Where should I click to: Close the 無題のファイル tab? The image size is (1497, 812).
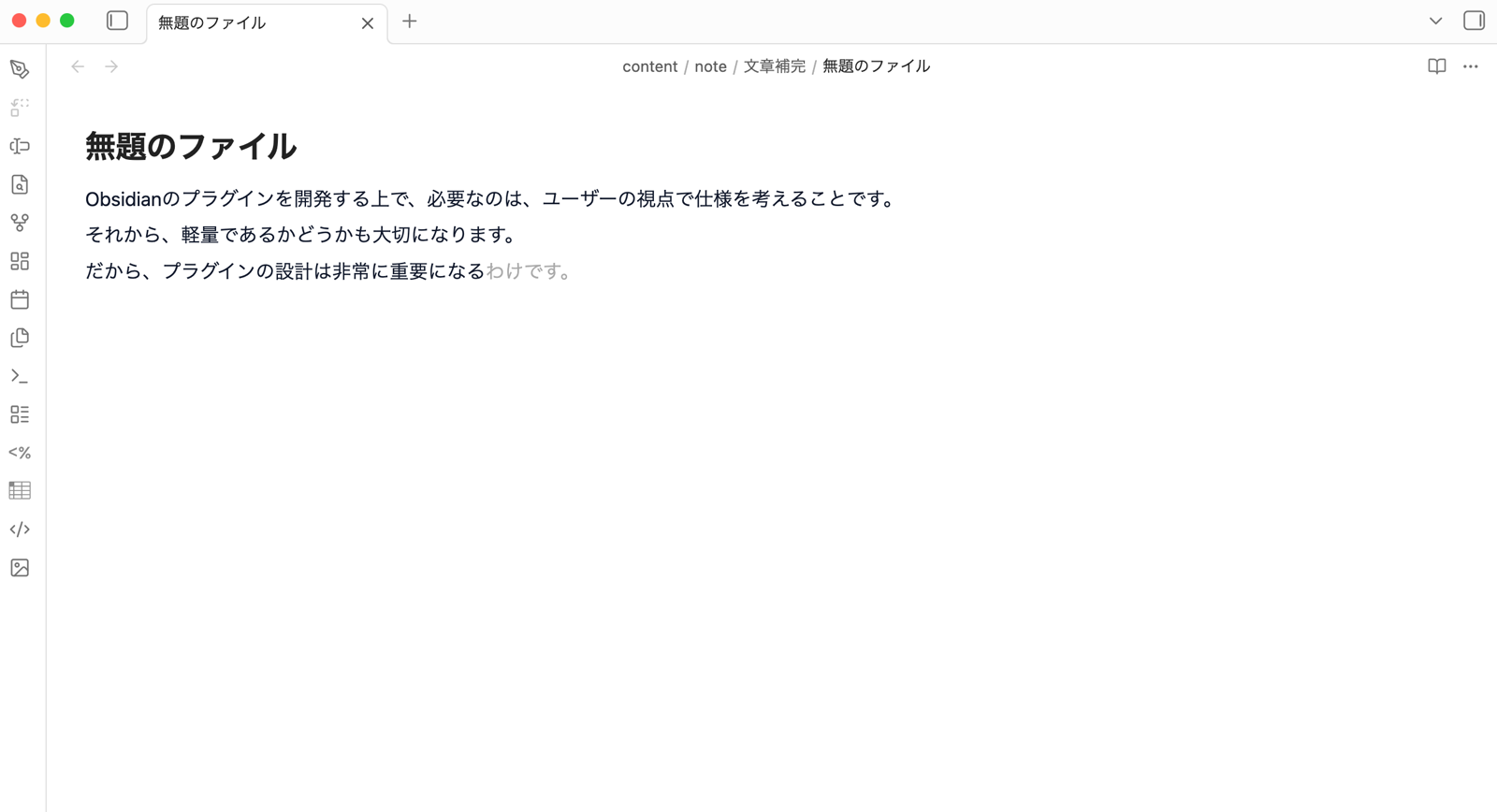(x=368, y=23)
